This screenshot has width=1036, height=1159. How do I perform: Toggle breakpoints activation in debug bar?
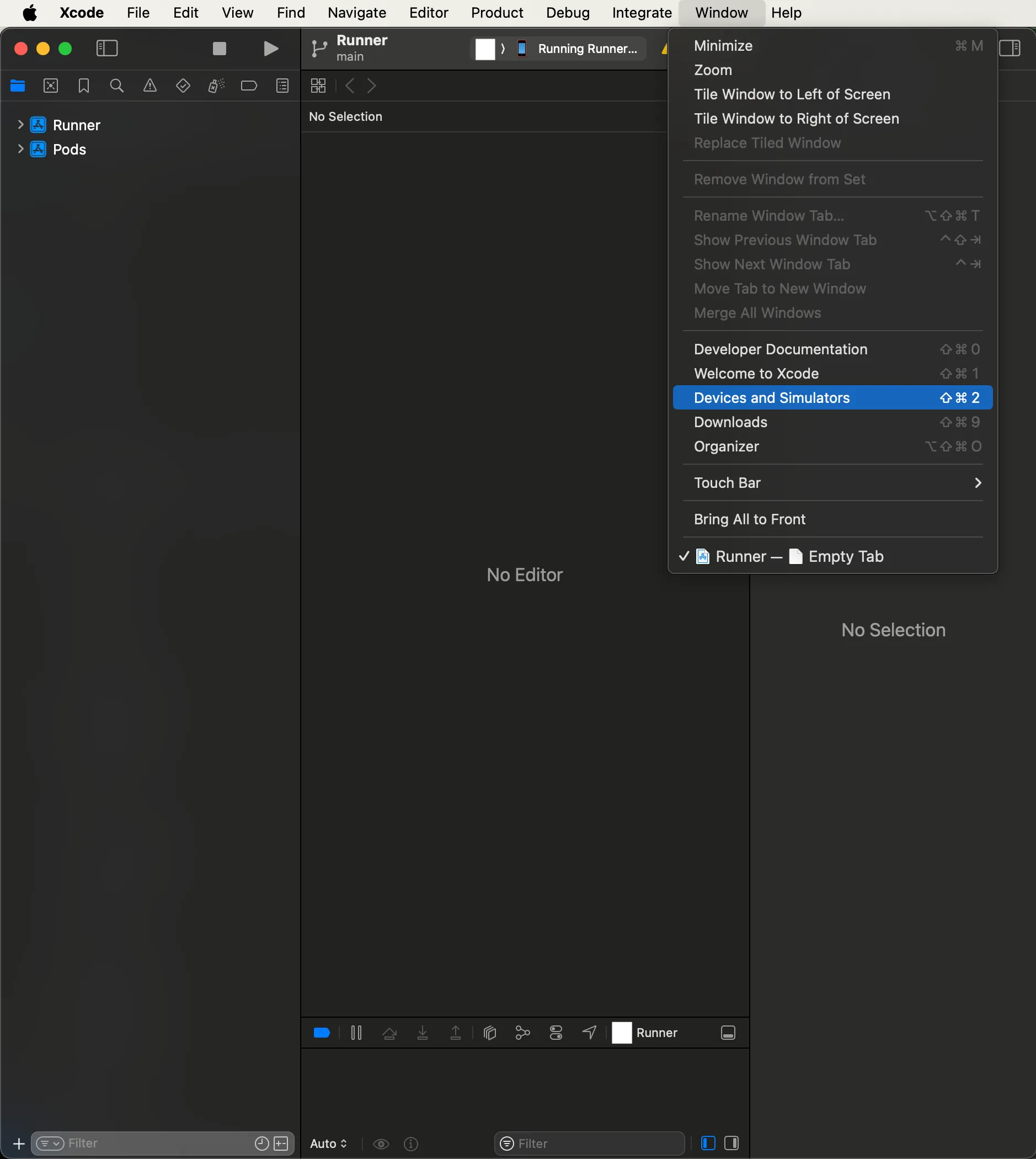[322, 1033]
